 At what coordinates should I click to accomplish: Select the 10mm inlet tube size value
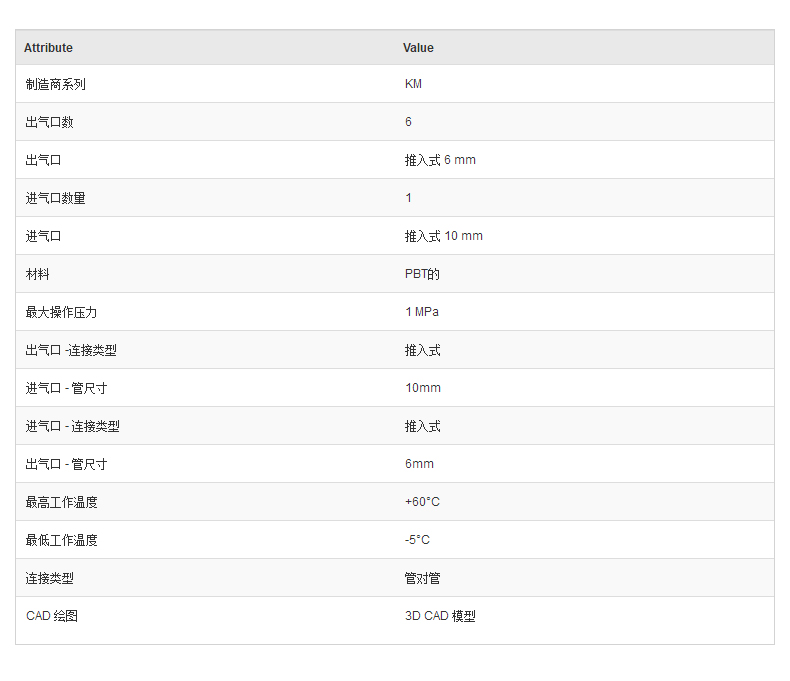(x=423, y=388)
